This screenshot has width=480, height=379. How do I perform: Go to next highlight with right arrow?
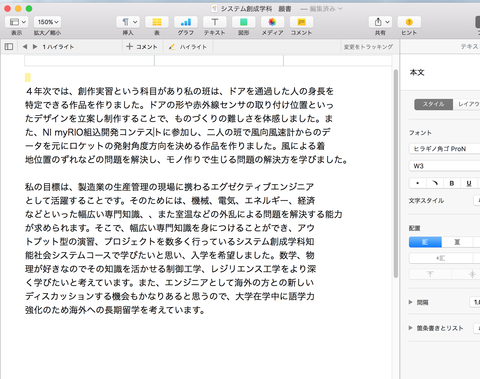coord(35,47)
